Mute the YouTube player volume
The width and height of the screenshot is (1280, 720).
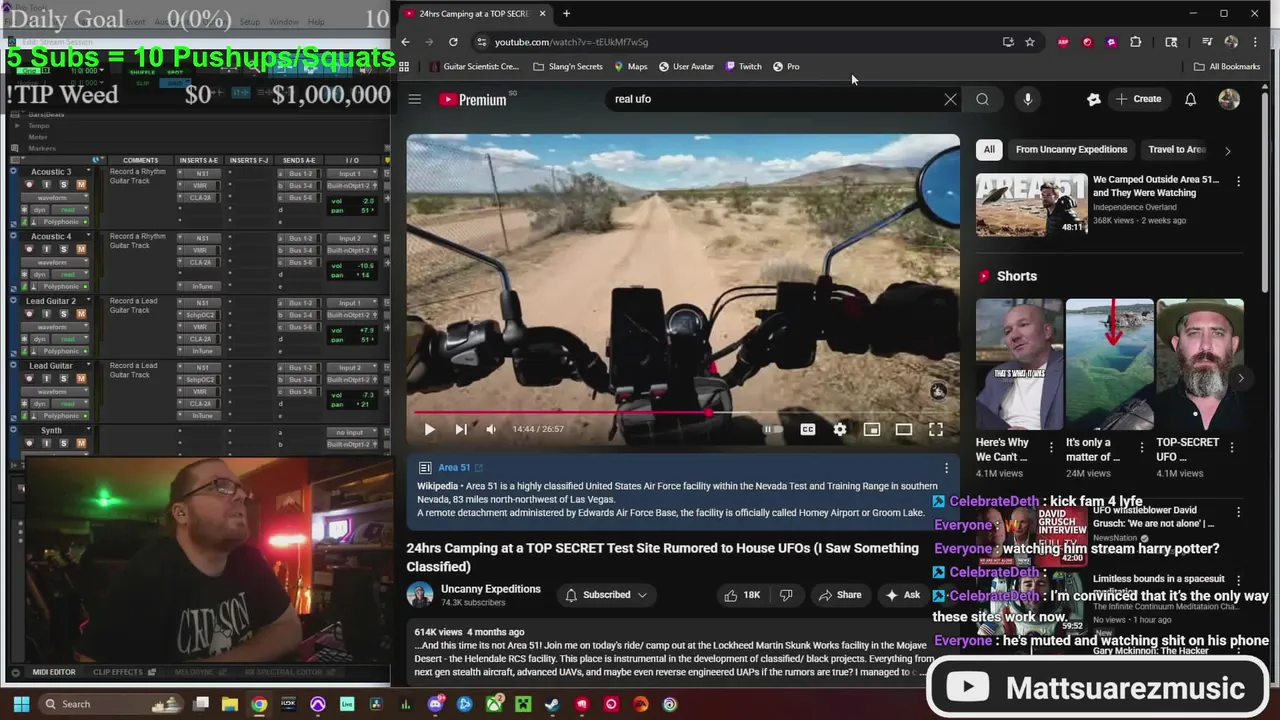click(491, 429)
